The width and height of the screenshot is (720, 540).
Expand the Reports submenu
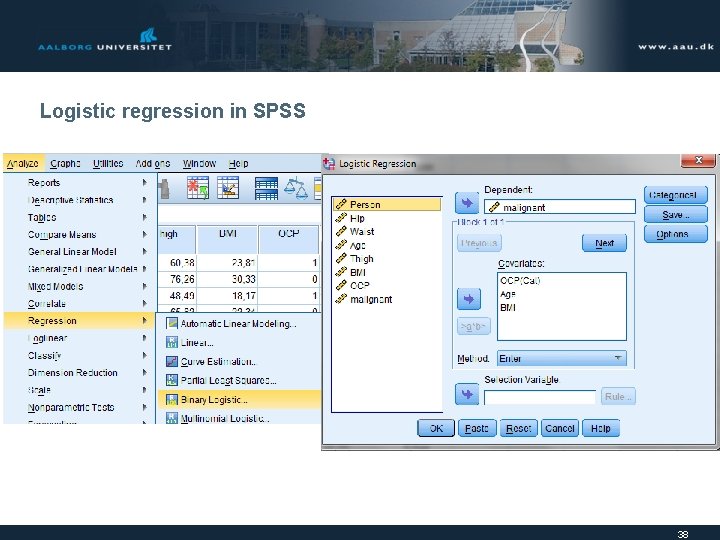coord(80,183)
